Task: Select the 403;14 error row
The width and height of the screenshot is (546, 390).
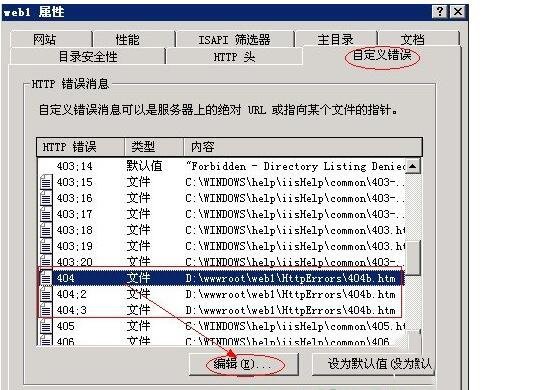Action: pyautogui.click(x=221, y=166)
